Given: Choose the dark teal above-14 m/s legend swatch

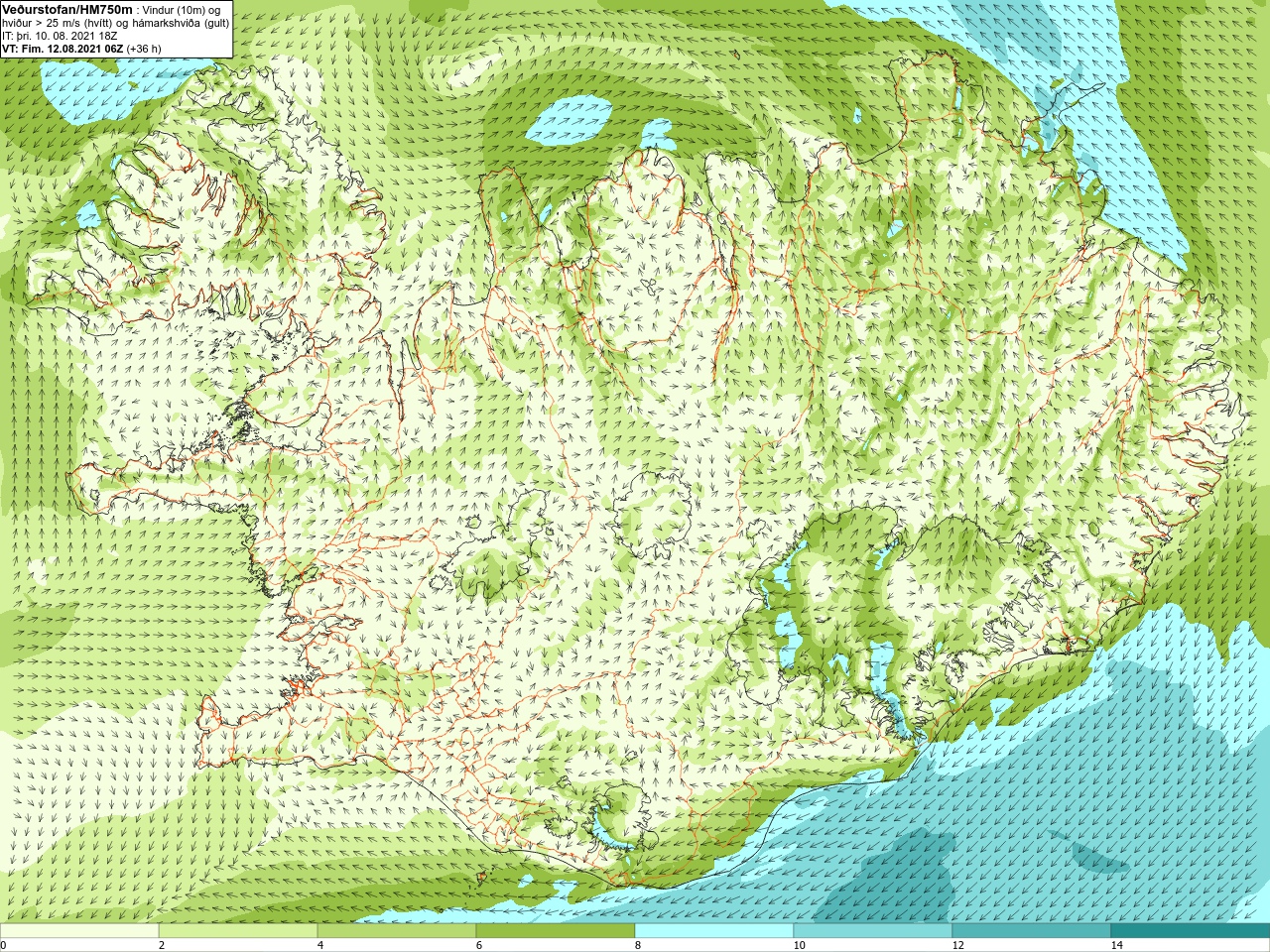Looking at the screenshot, I should click(1191, 931).
